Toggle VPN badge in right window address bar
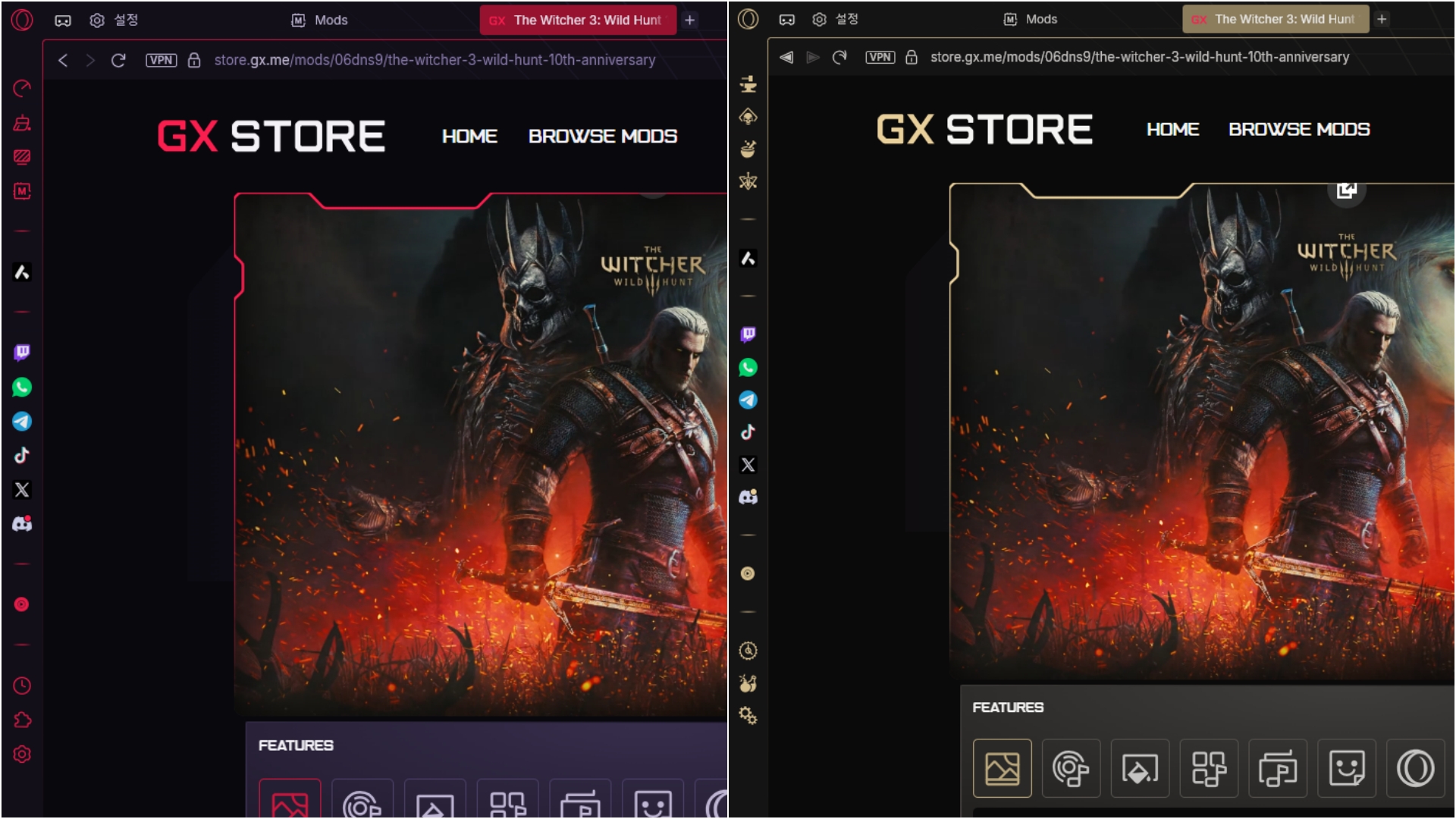Viewport: 1456px width, 819px height. coord(880,57)
